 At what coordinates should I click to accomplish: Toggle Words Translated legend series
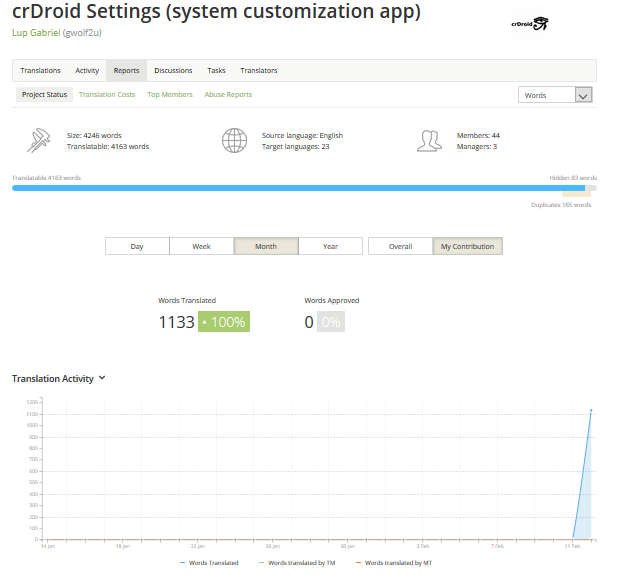(x=209, y=563)
